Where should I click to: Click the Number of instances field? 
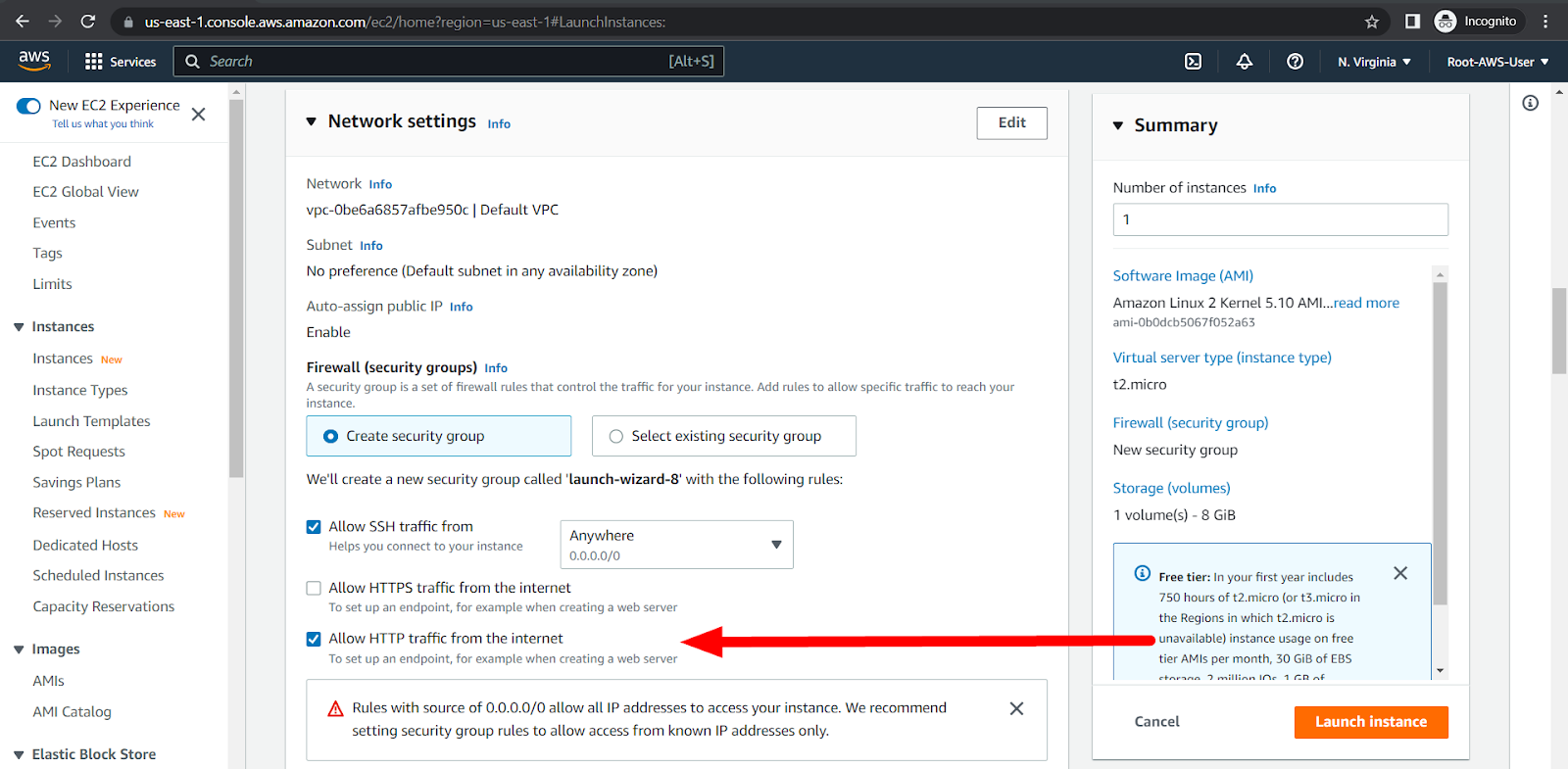(x=1280, y=219)
